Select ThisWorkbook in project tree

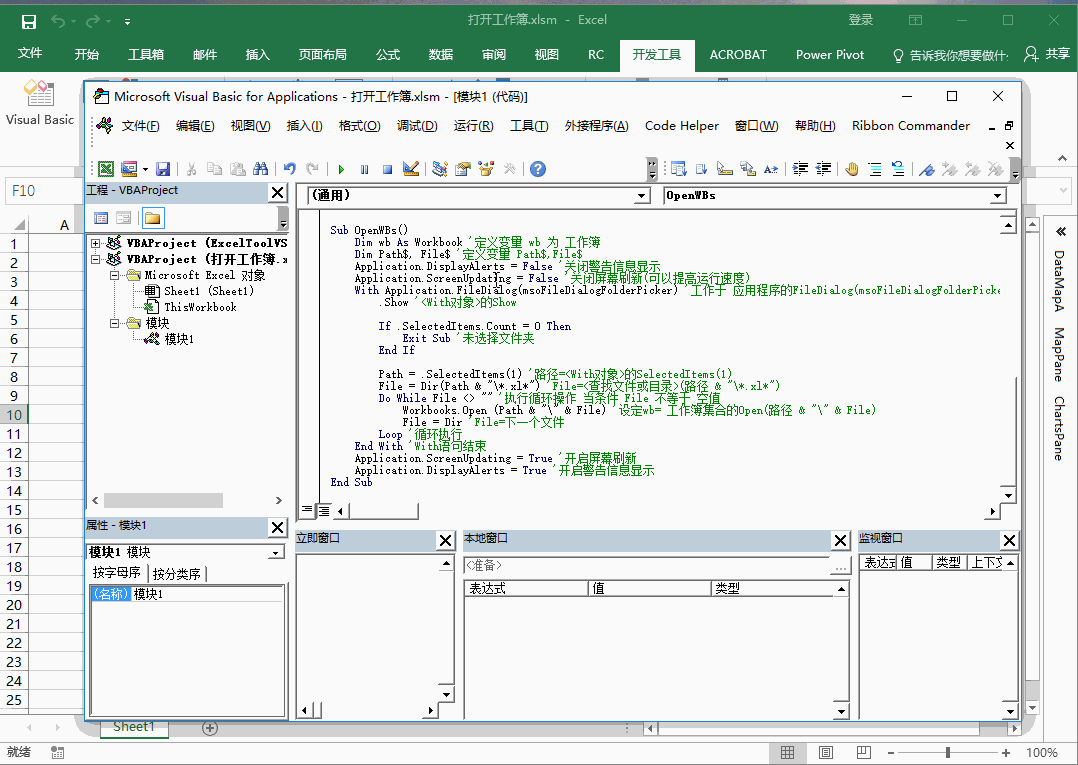coord(200,307)
